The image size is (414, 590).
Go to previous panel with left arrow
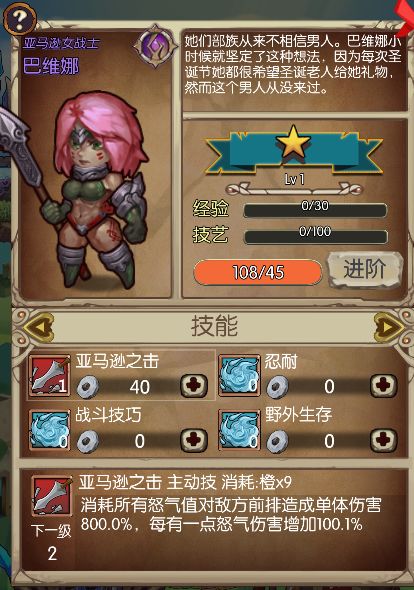[38, 327]
